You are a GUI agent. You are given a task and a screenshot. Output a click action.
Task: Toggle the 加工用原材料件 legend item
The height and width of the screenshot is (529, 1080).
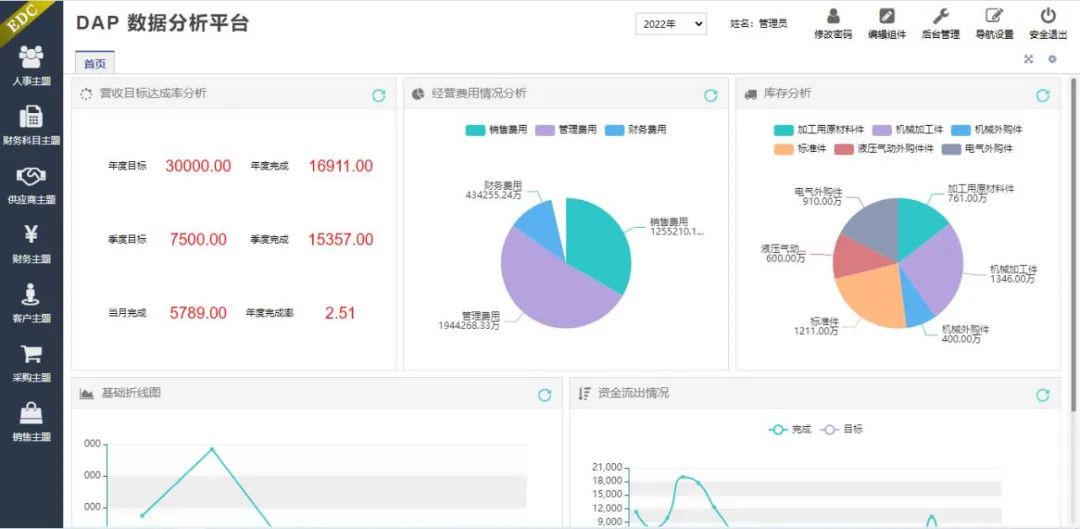[x=820, y=129]
